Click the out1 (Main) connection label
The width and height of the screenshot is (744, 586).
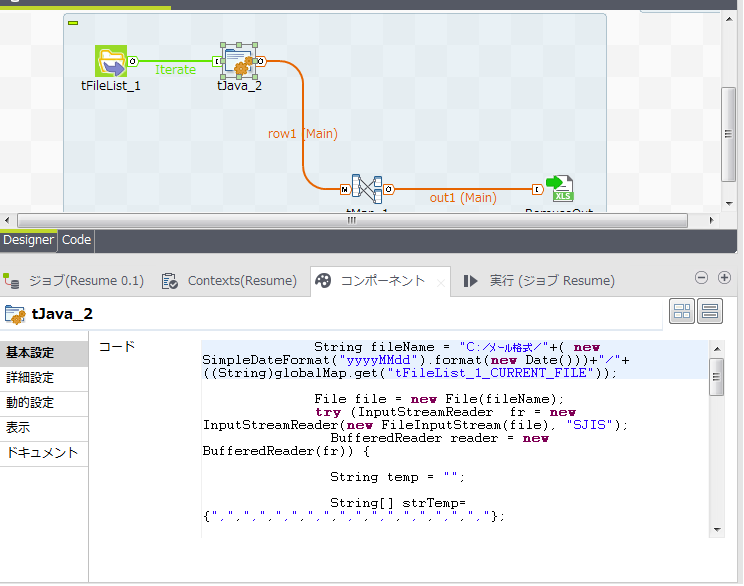click(463, 197)
